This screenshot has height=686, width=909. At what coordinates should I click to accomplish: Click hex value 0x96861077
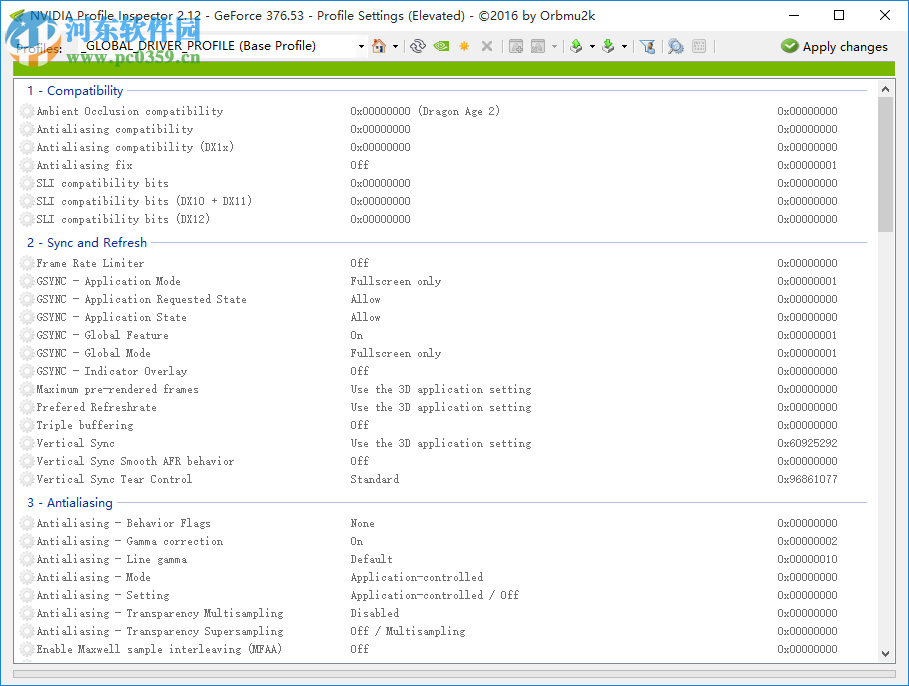807,479
